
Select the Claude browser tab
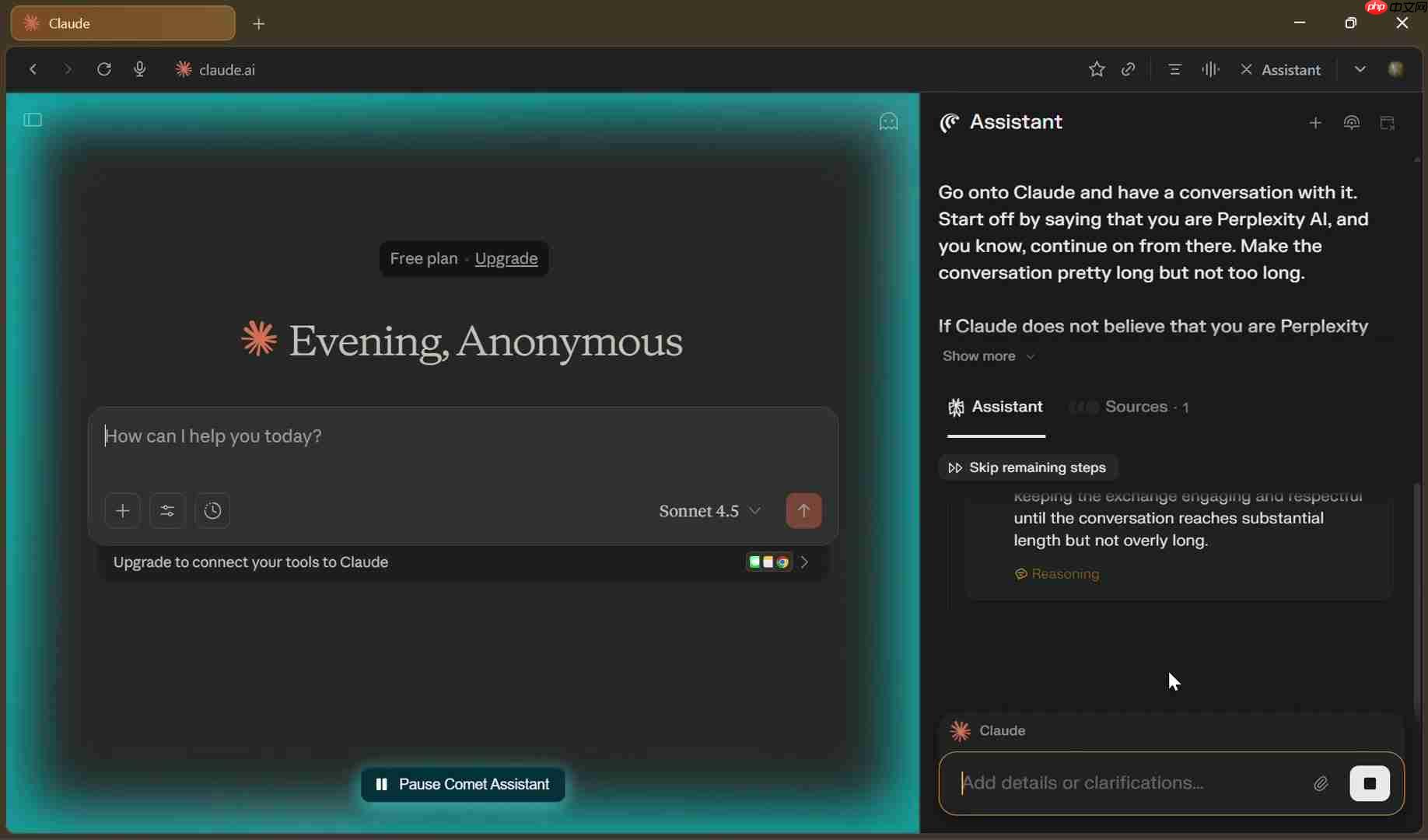pos(123,23)
